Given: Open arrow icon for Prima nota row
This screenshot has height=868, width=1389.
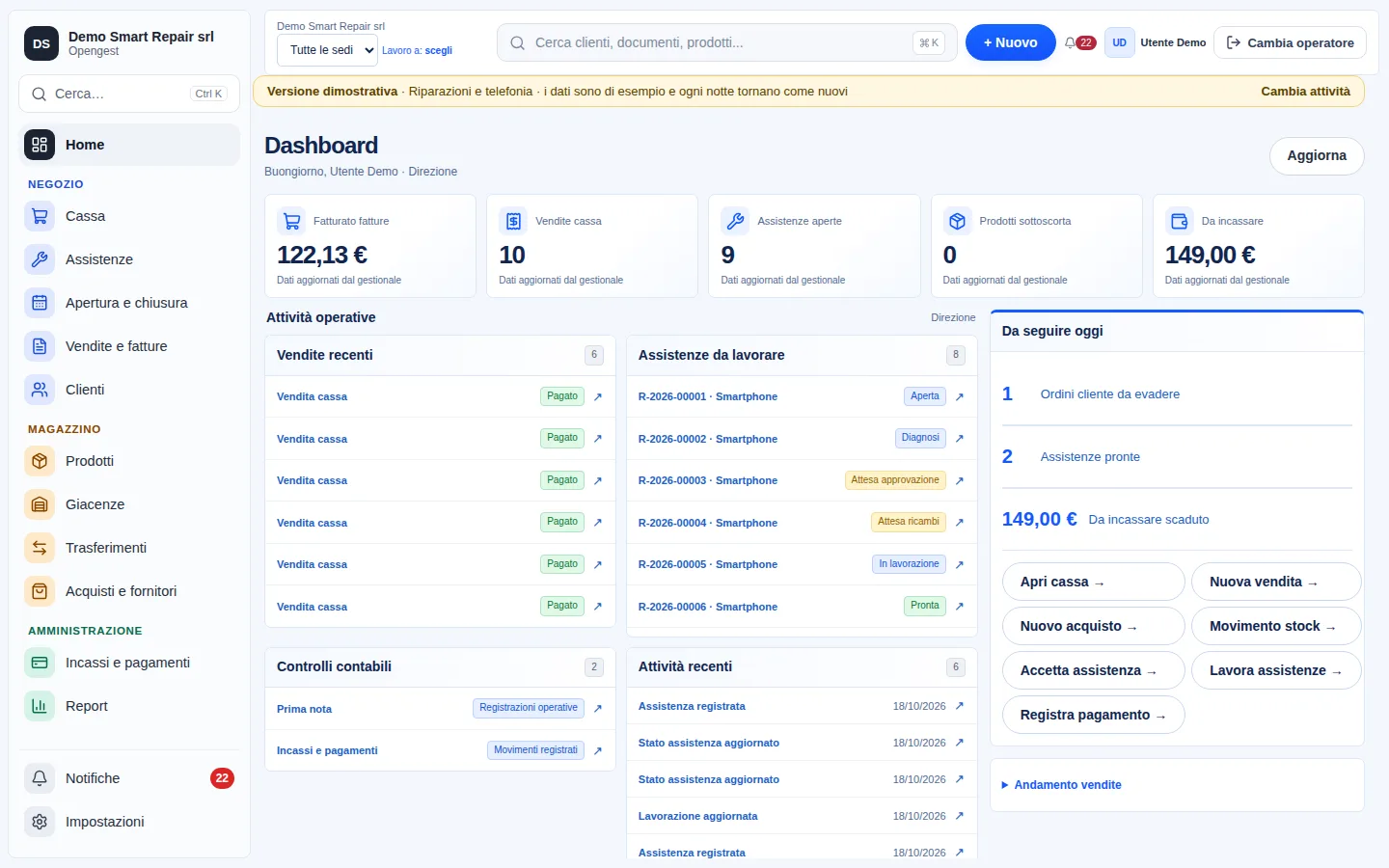Looking at the screenshot, I should 598,709.
